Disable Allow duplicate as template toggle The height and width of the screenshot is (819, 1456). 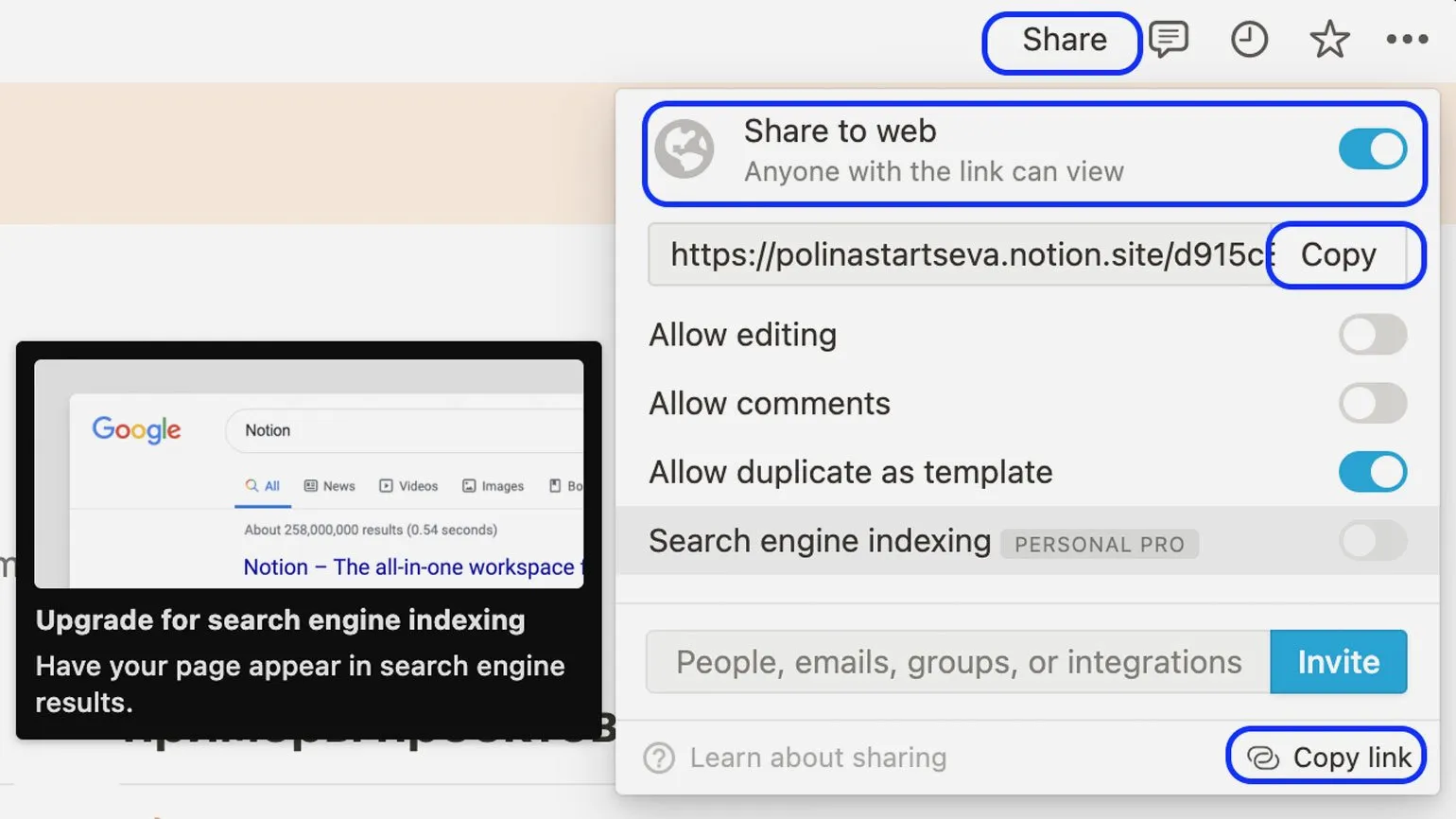click(x=1372, y=472)
